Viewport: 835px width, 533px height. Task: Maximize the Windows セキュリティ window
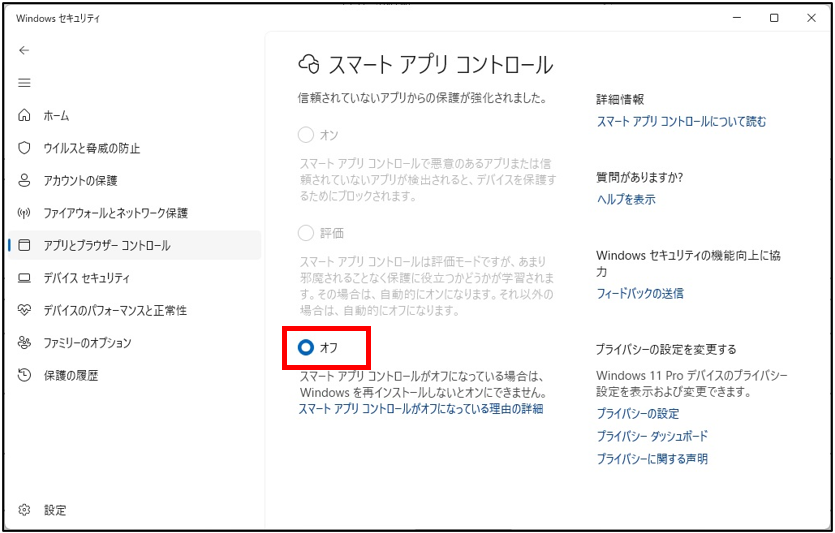(x=774, y=18)
